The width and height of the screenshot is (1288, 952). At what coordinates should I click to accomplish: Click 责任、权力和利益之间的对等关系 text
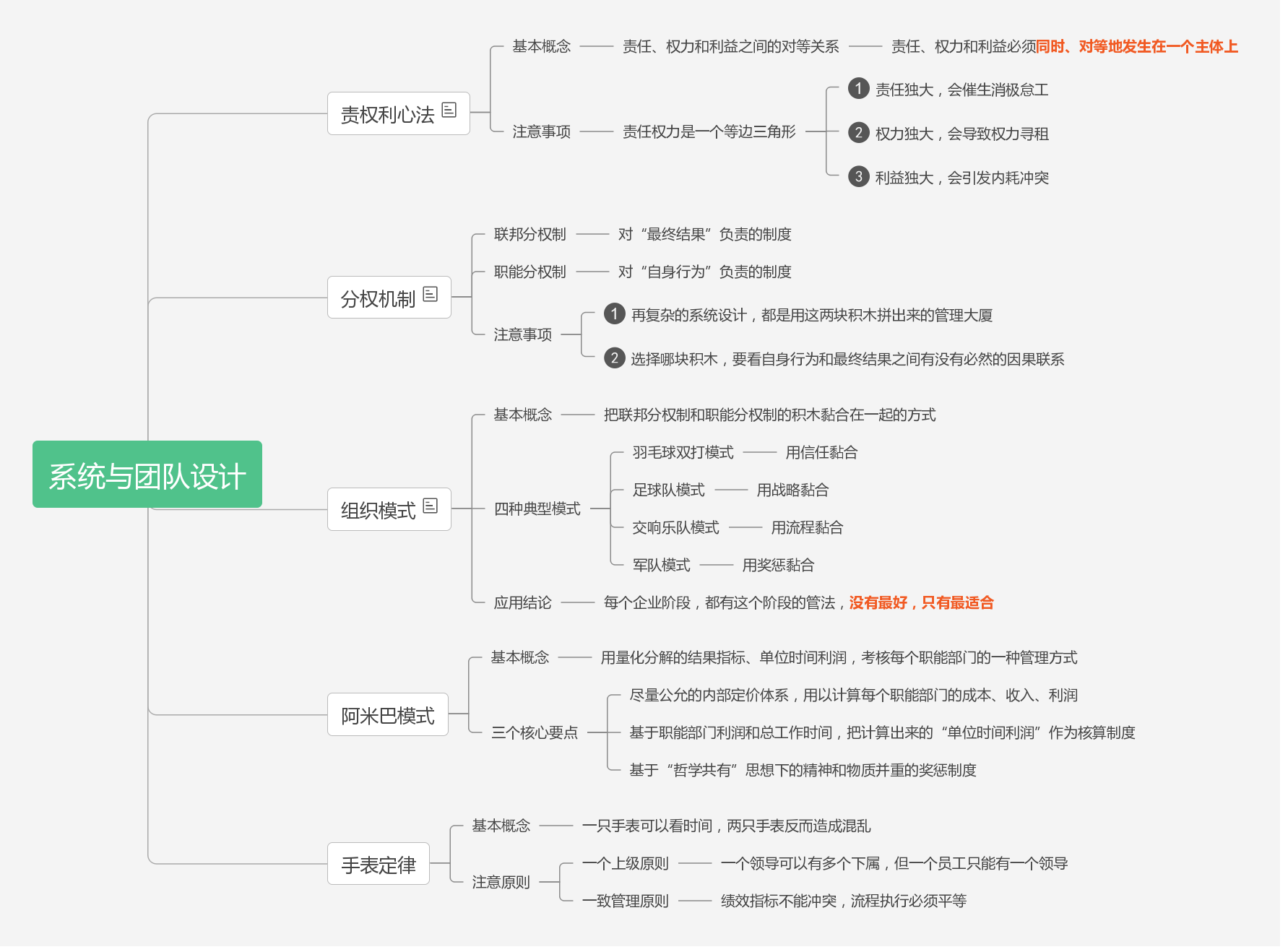pyautogui.click(x=731, y=46)
